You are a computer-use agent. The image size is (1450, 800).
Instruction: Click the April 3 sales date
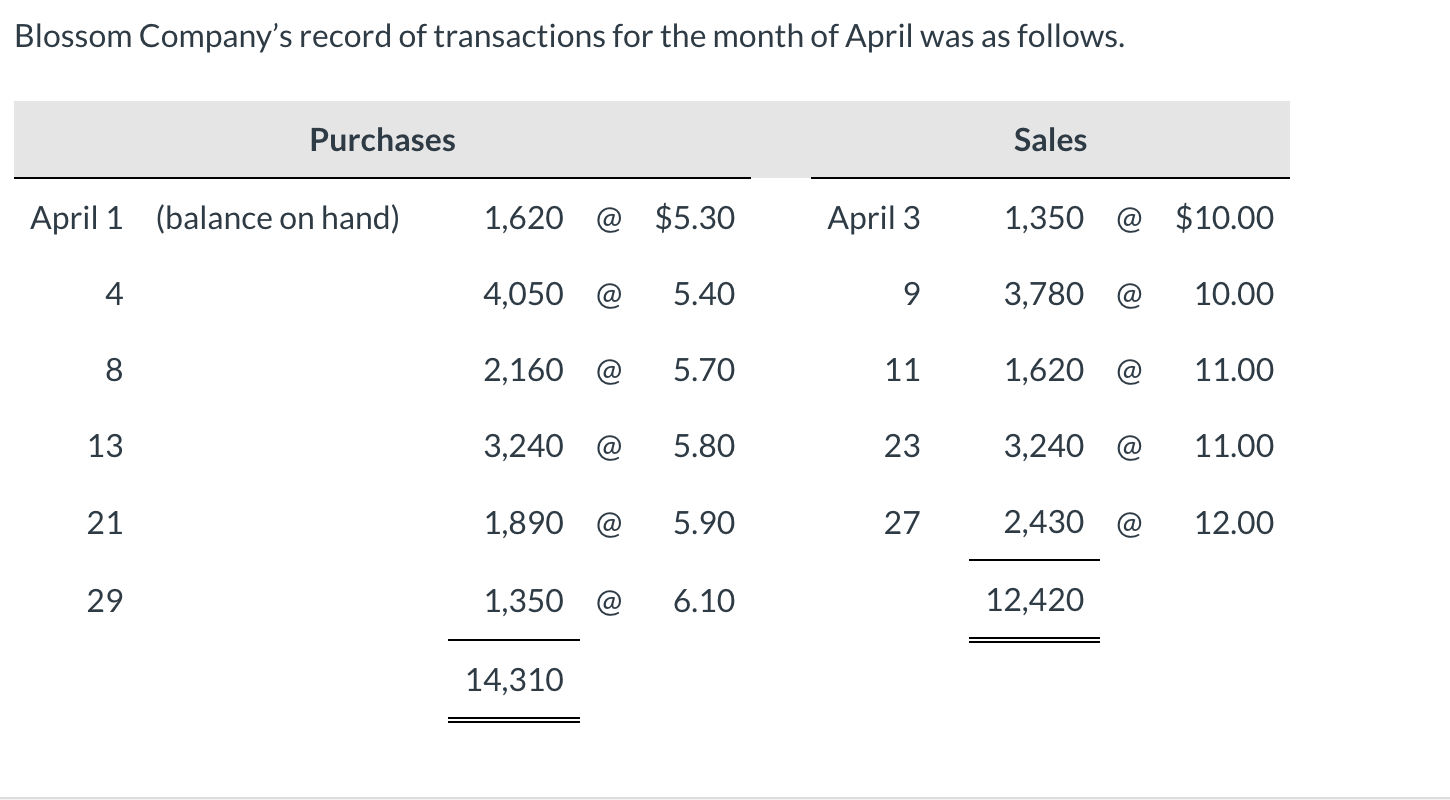click(873, 218)
